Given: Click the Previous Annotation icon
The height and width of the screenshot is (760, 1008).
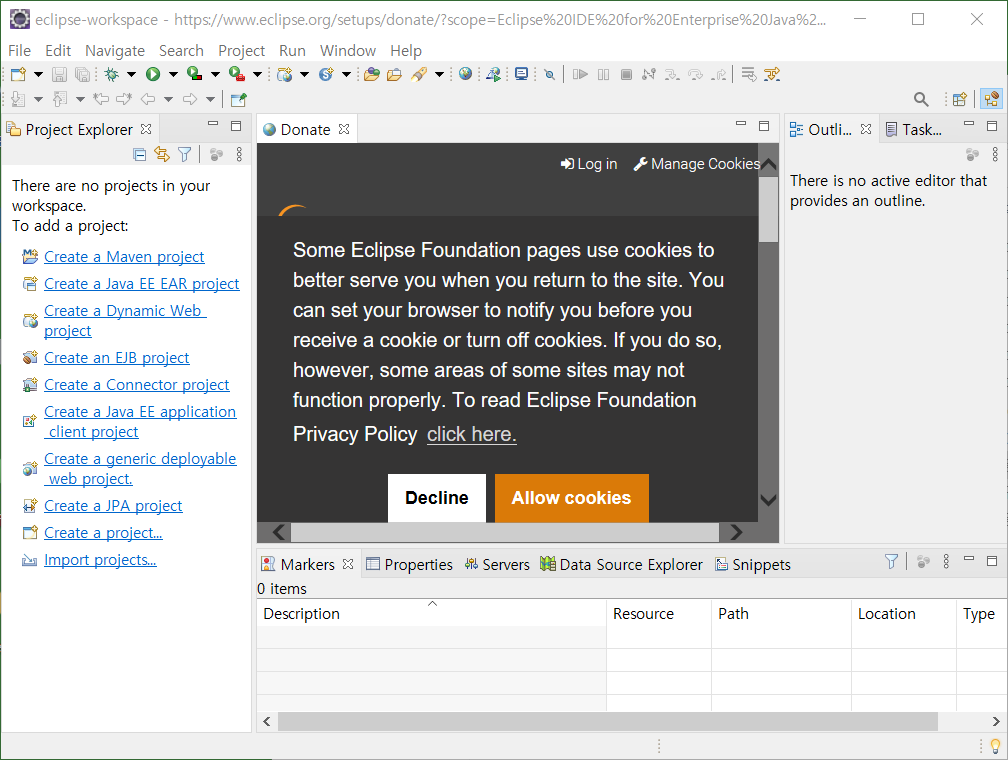Looking at the screenshot, I should pyautogui.click(x=60, y=99).
